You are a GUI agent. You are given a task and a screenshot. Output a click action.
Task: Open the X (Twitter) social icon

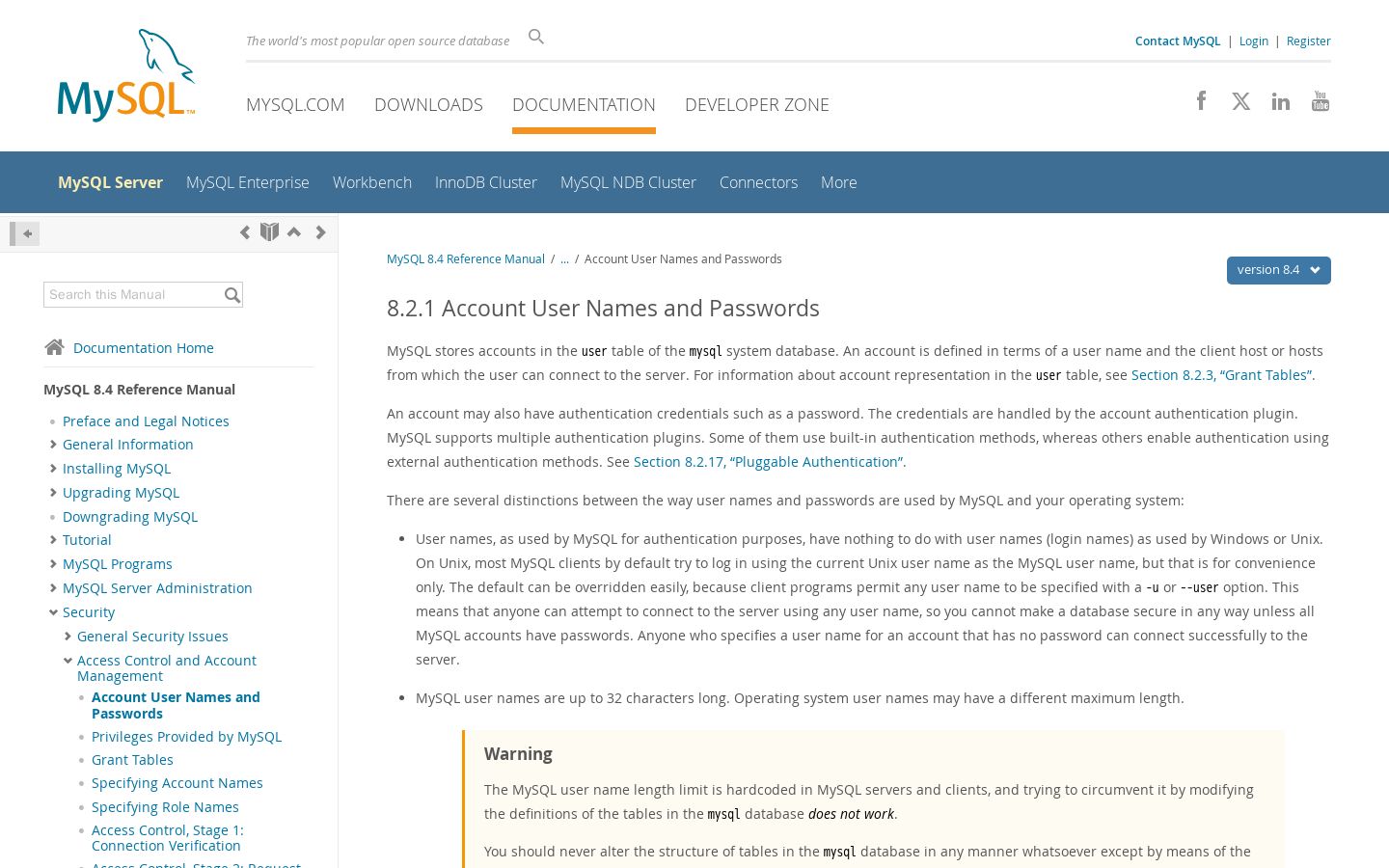[1241, 101]
